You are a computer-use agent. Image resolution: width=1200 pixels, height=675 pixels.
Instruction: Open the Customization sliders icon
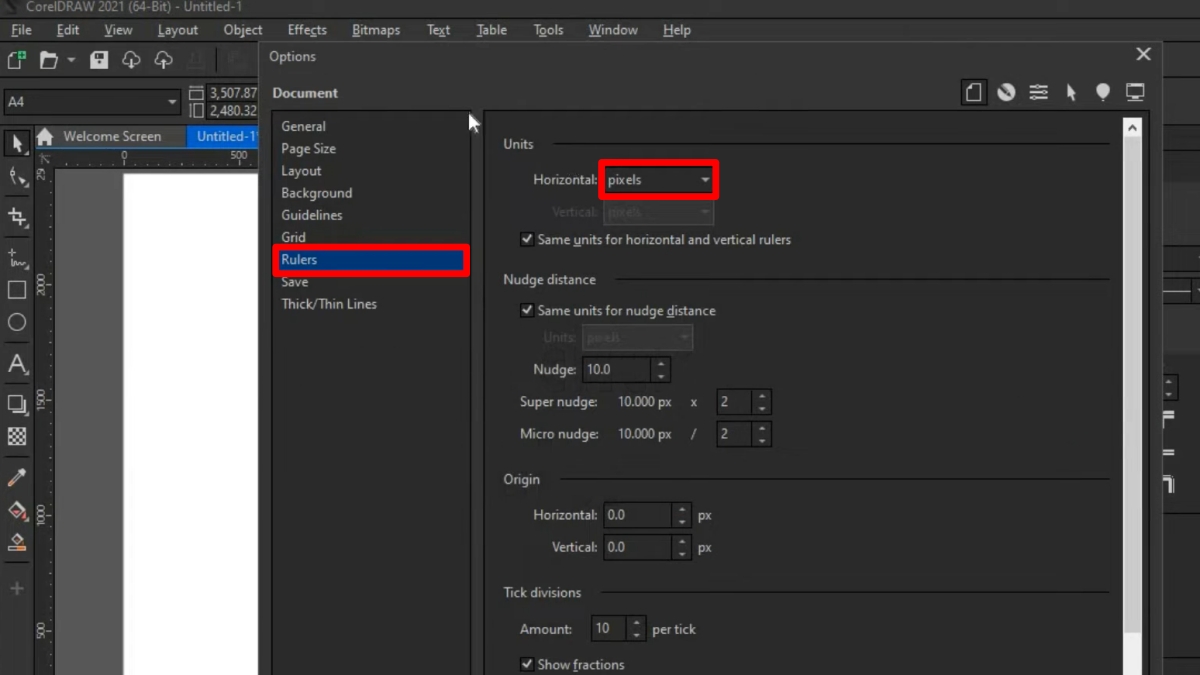pos(1039,92)
